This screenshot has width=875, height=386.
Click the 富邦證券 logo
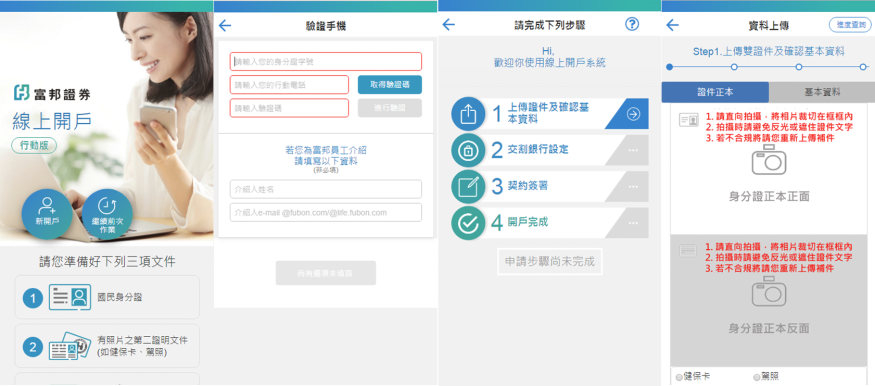52,93
